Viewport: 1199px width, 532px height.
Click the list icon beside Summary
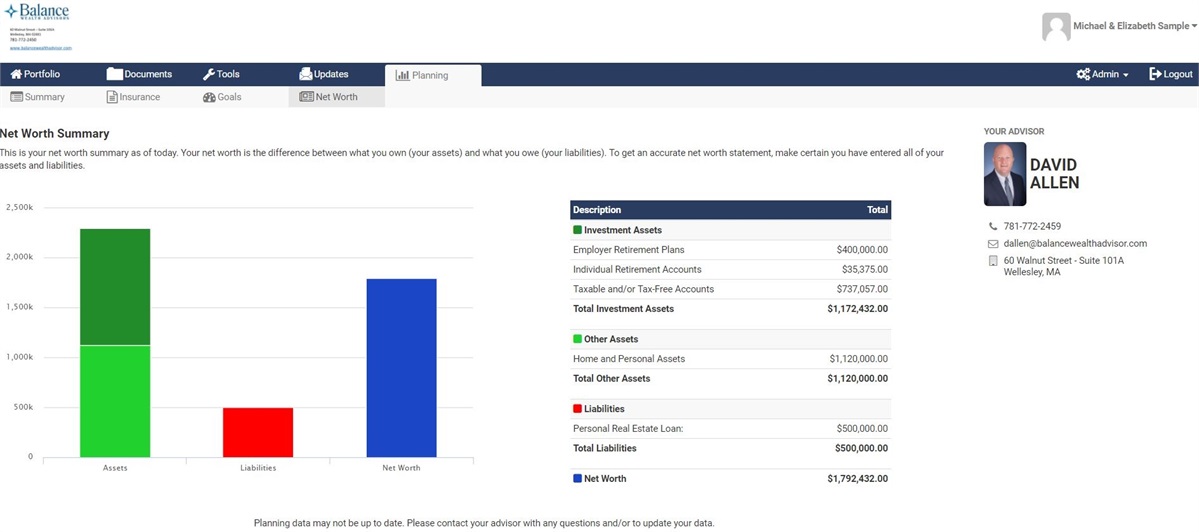point(16,97)
